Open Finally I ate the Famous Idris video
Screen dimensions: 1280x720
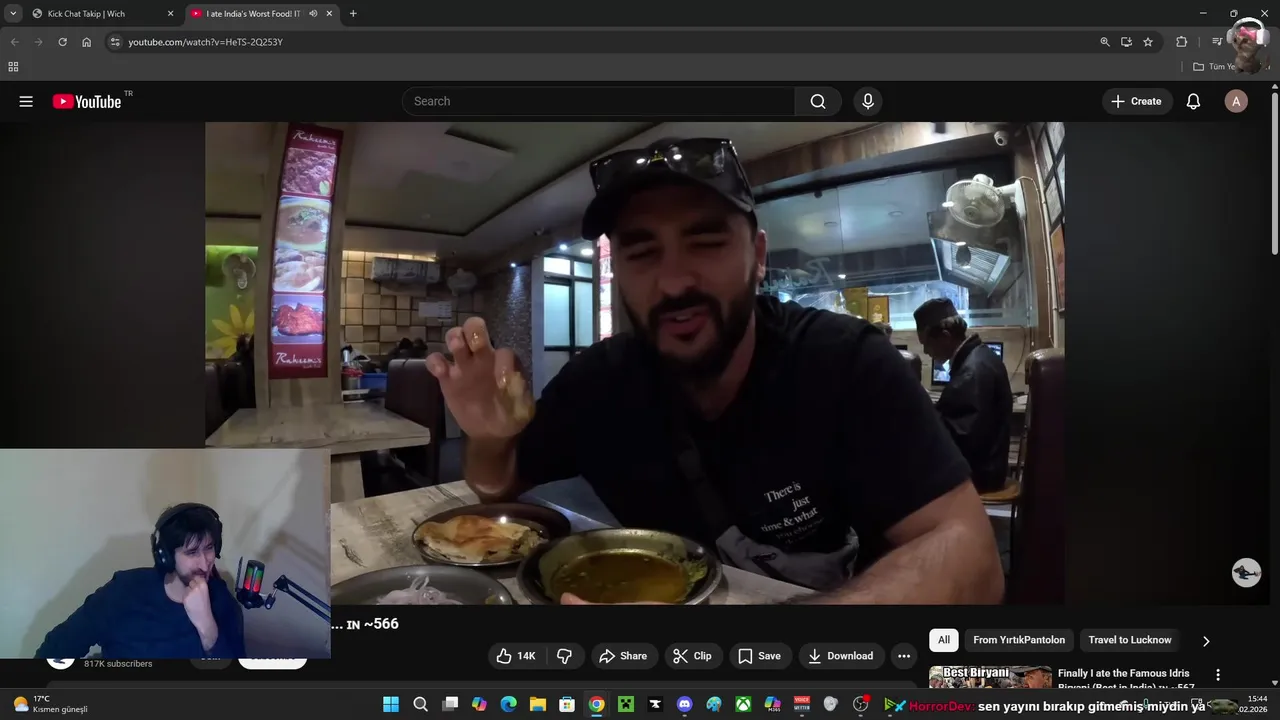(x=1126, y=678)
